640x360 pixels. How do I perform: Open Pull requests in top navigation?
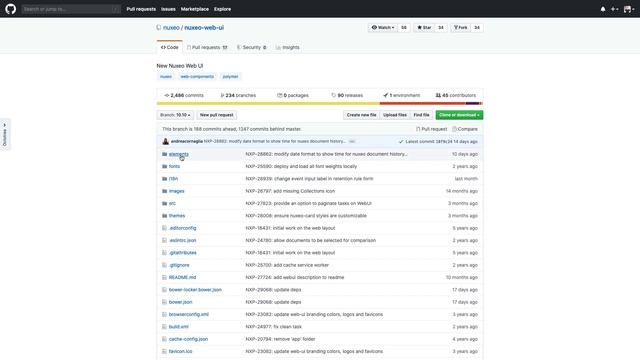[x=141, y=9]
